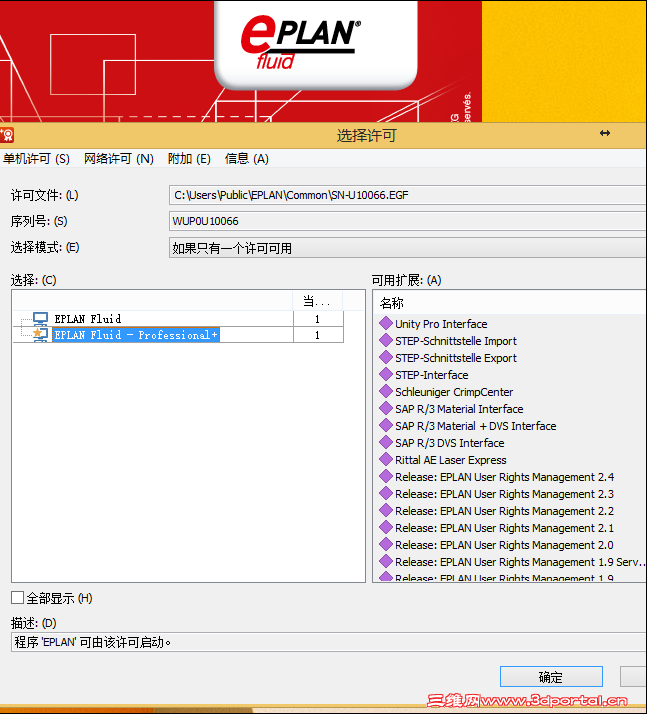This screenshot has width=647, height=714.
Task: Select Release: EPLAN User Rights Management 2.2
Action: (504, 511)
